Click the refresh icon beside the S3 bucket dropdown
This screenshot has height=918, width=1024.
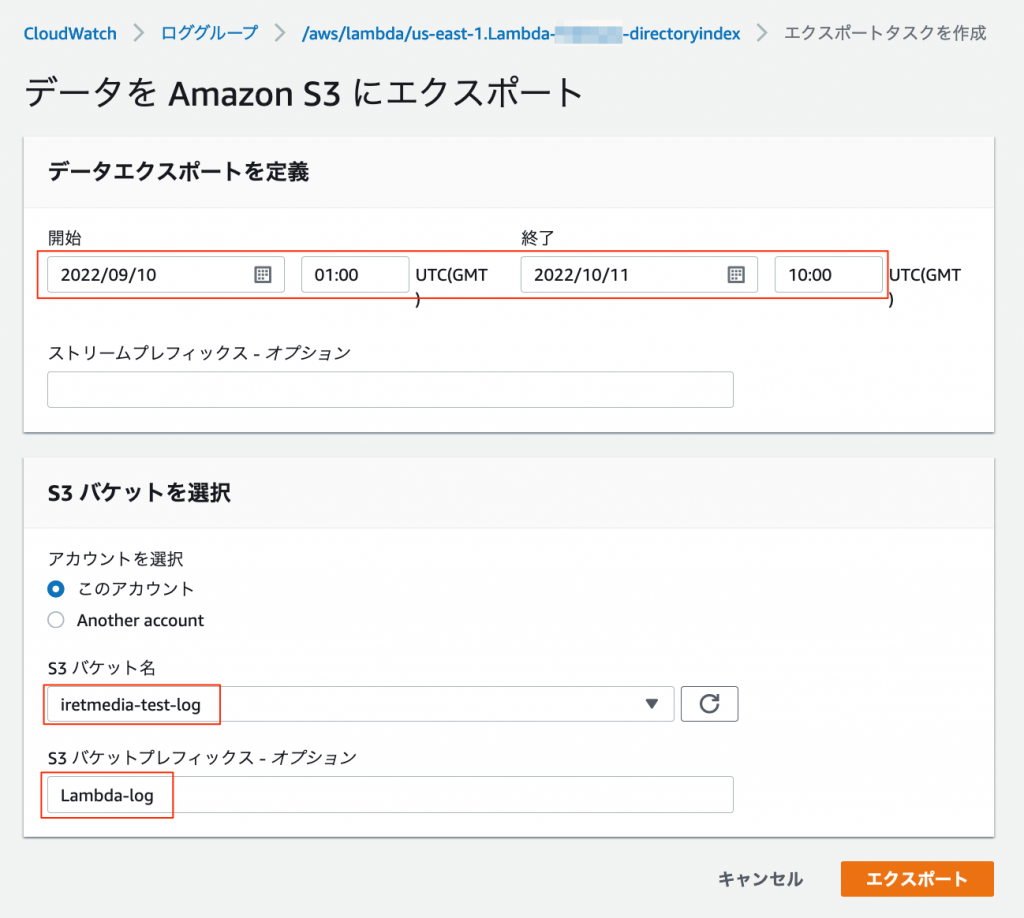(x=709, y=703)
